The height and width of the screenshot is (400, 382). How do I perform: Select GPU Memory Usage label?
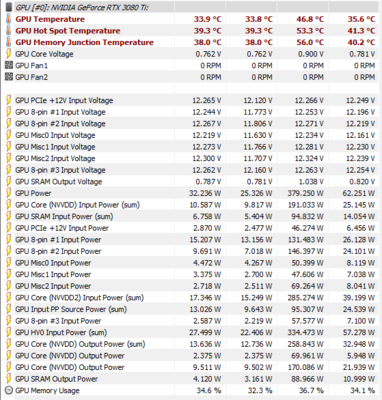47,390
